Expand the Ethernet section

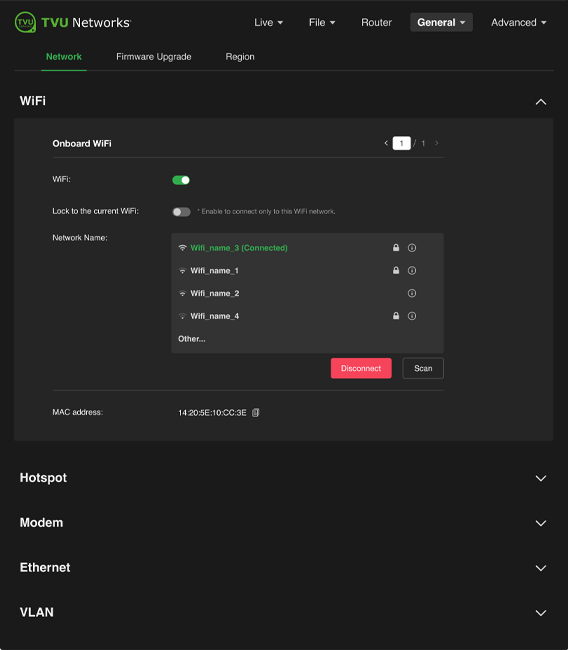[x=541, y=568]
